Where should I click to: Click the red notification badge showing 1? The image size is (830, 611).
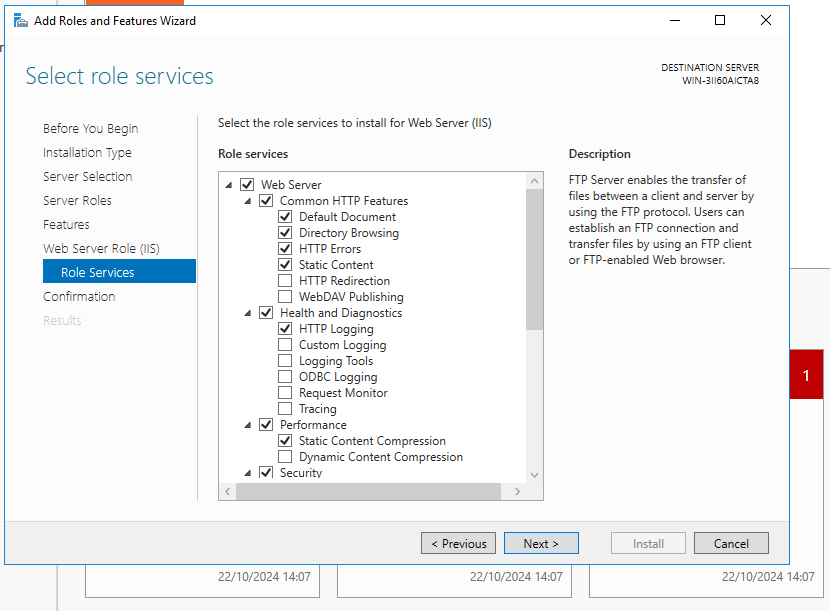806,375
